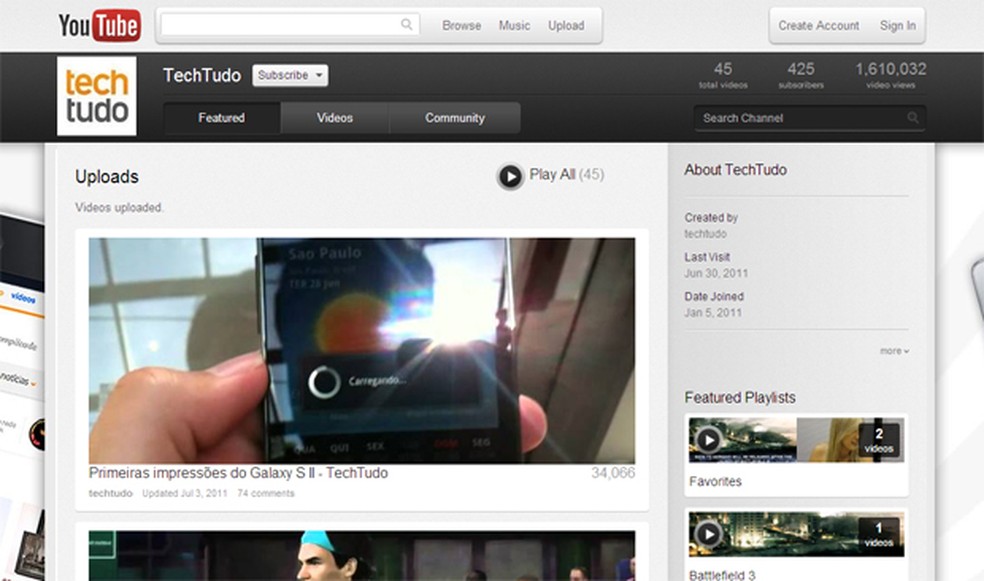Click the About TechTudo heading
The width and height of the screenshot is (984, 581).
[735, 169]
